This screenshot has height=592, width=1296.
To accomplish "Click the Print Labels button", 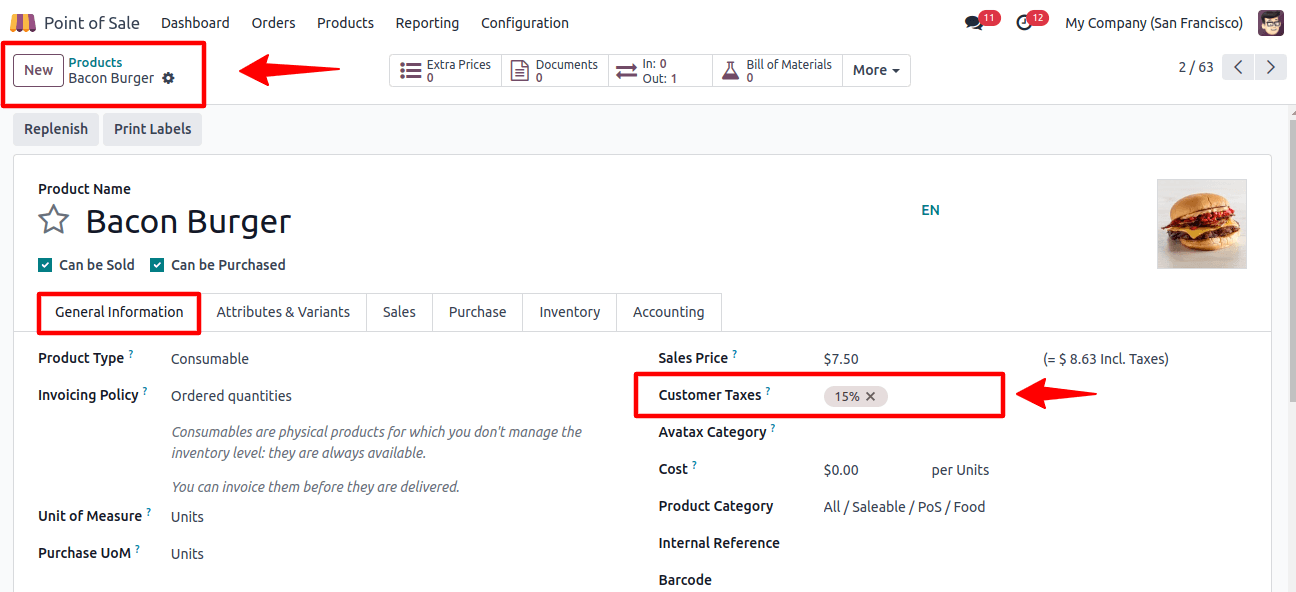I will click(152, 129).
